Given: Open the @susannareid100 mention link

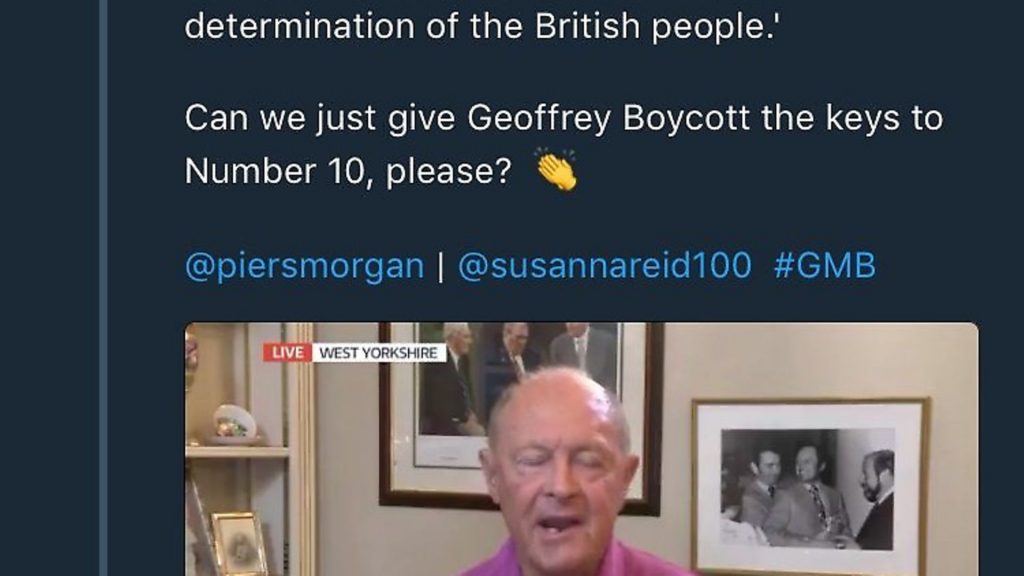Looking at the screenshot, I should coord(605,266).
